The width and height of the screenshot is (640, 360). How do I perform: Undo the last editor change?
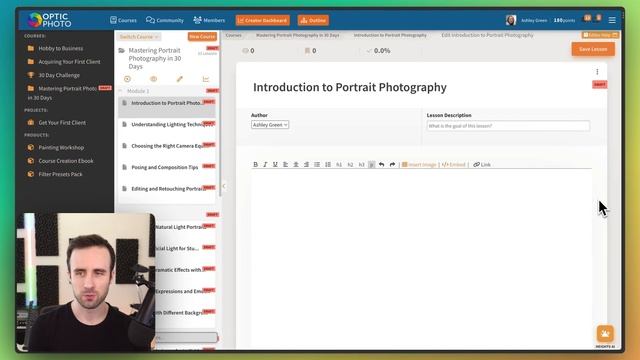pyautogui.click(x=382, y=164)
